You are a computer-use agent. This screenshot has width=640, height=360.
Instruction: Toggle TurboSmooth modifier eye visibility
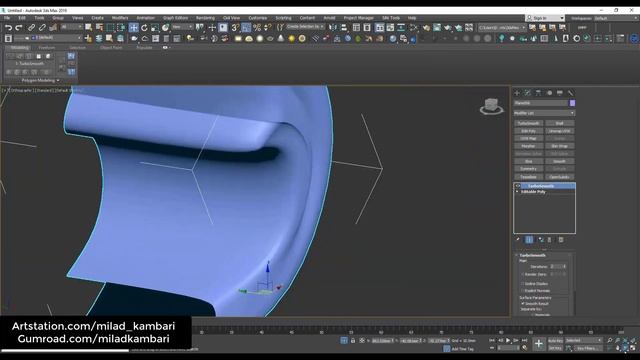(518, 186)
